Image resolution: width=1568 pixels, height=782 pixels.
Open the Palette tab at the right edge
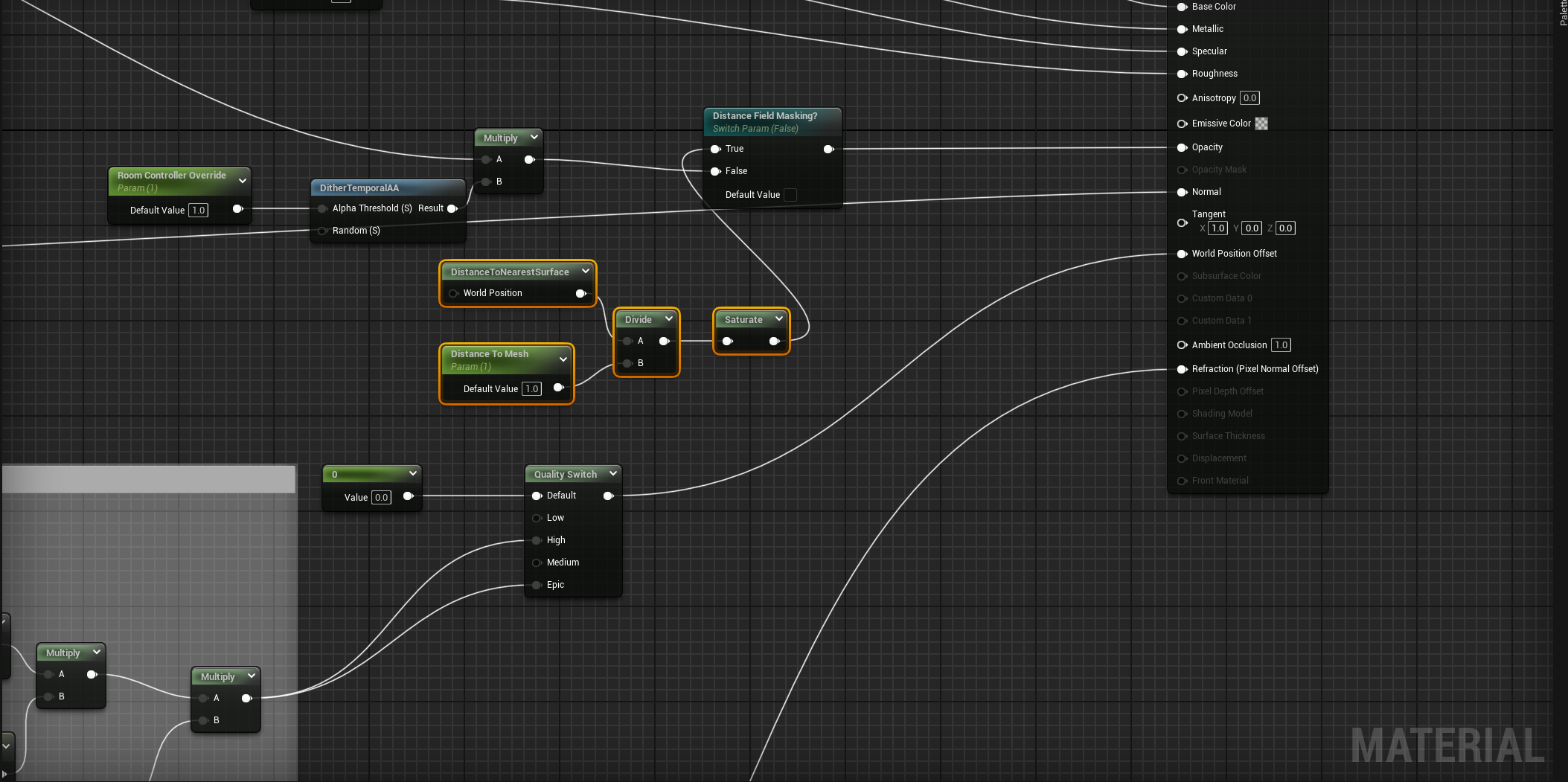(1563, 13)
